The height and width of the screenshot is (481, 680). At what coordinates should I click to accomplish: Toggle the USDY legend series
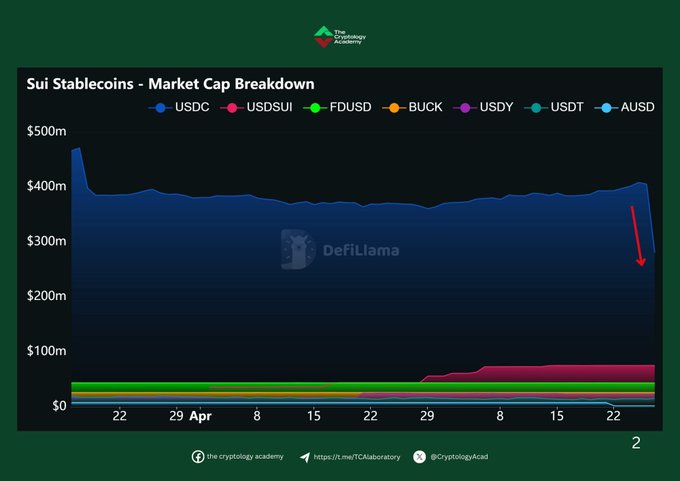tap(483, 107)
